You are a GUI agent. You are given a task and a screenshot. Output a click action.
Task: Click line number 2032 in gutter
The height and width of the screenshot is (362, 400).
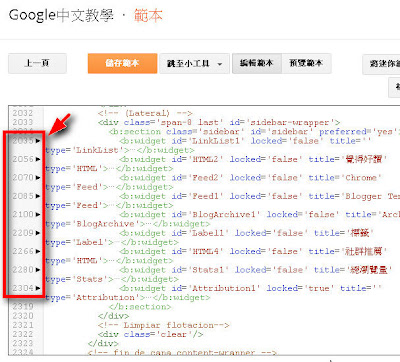pos(23,113)
